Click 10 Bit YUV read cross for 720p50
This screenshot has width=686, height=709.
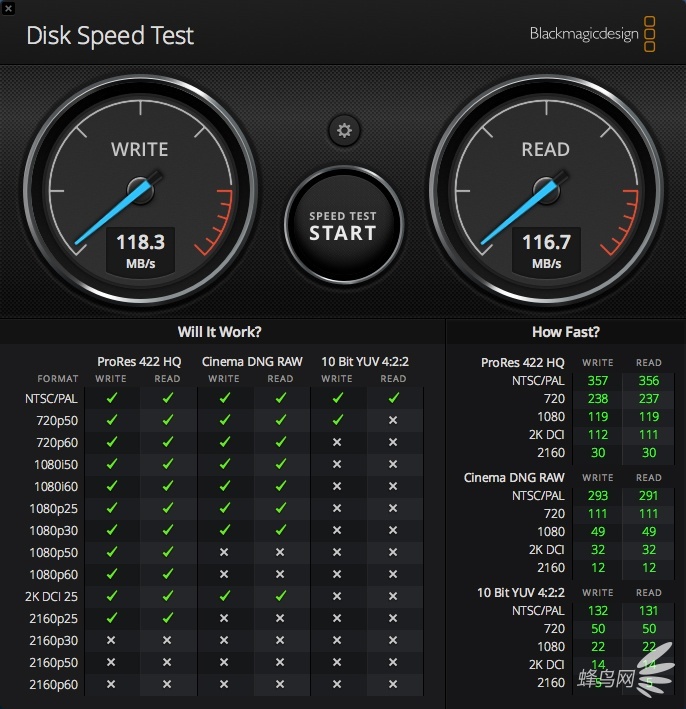pos(393,420)
